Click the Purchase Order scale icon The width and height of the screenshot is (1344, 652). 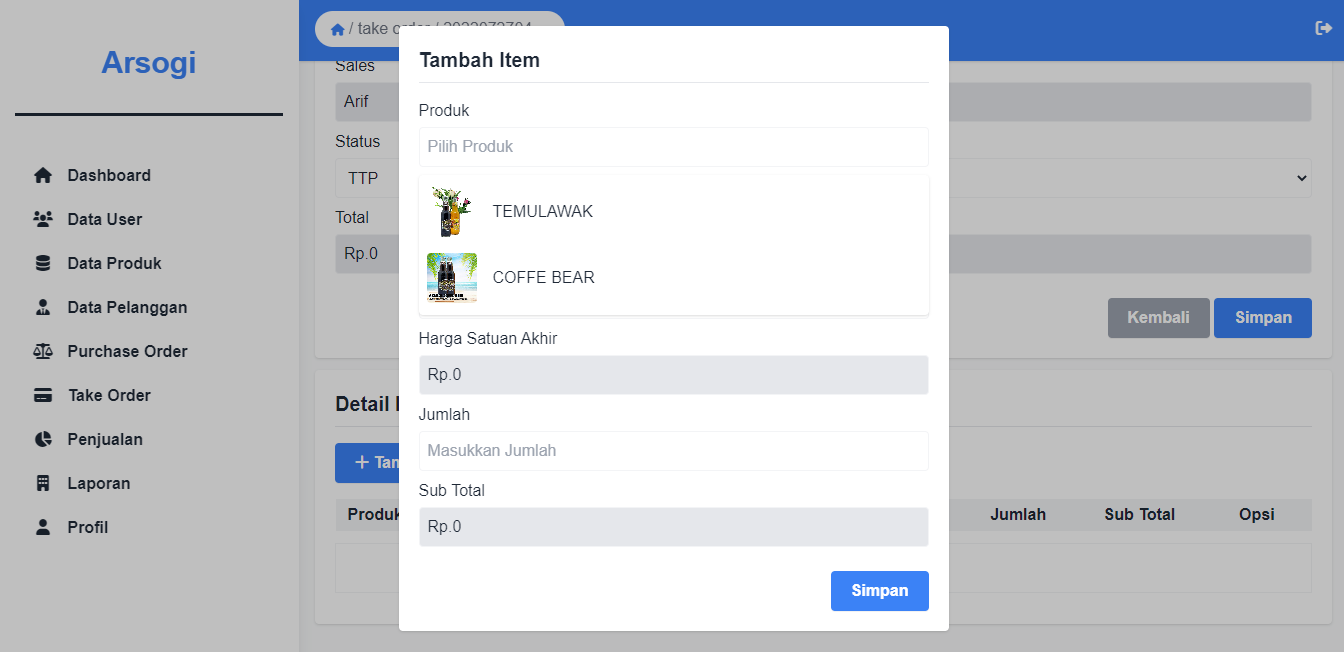click(x=43, y=352)
